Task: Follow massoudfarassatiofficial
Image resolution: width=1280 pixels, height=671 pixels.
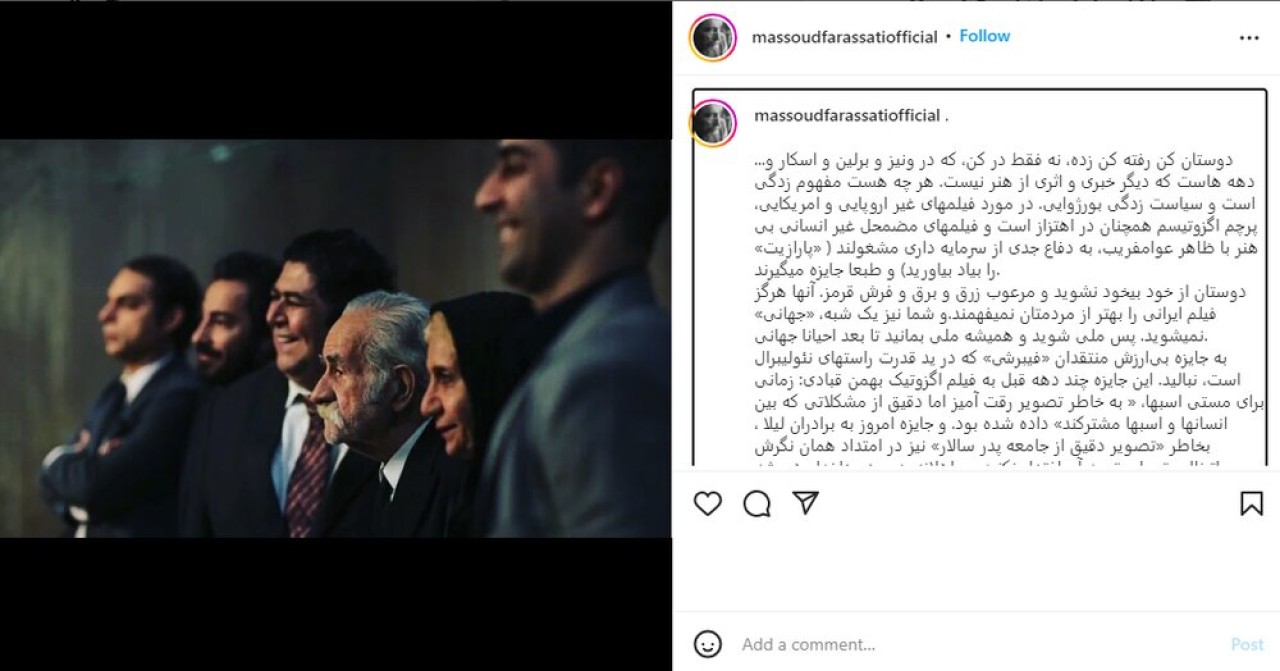Action: [x=985, y=36]
